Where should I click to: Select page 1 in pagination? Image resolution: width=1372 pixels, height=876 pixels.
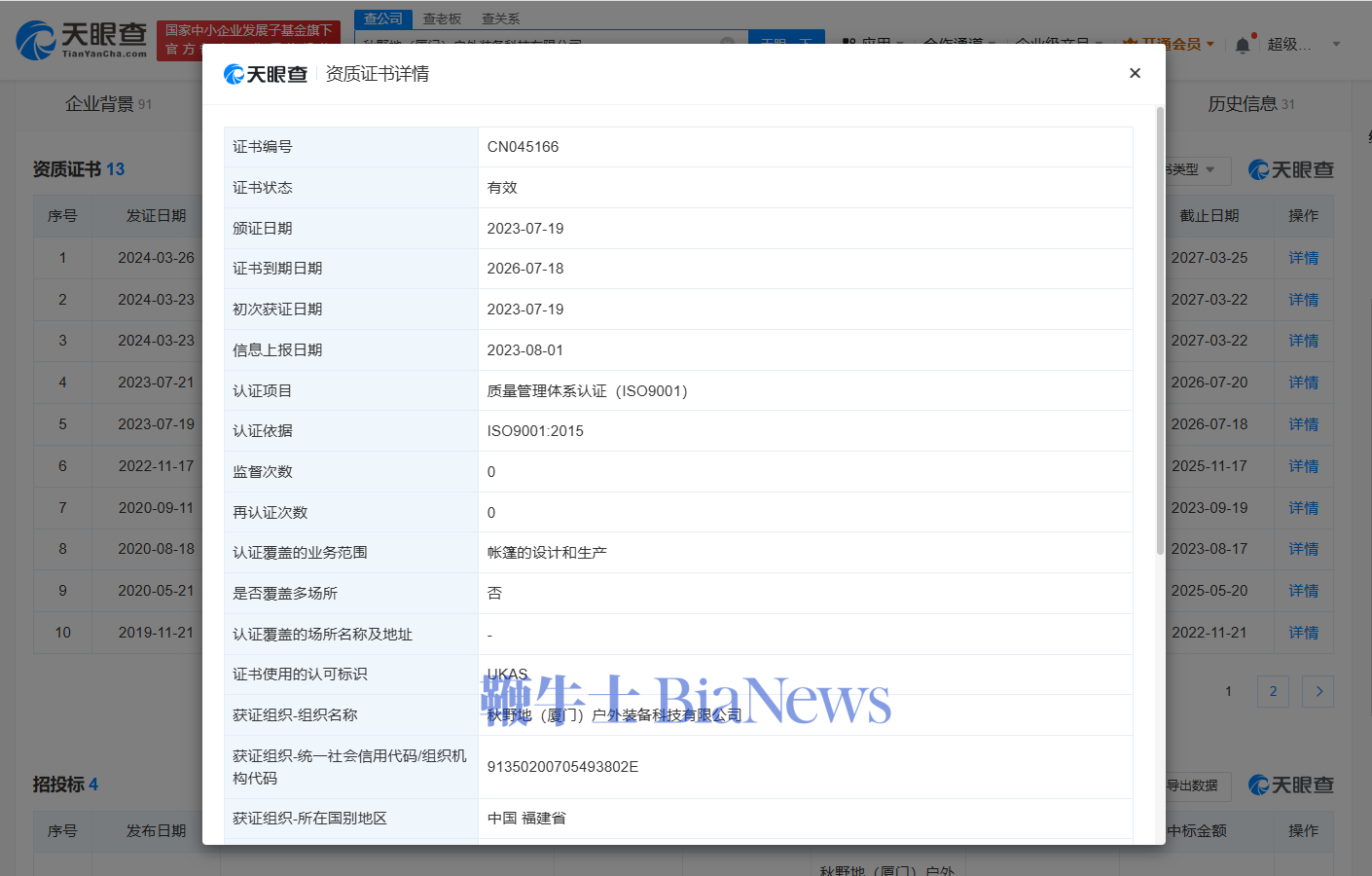point(1228,691)
